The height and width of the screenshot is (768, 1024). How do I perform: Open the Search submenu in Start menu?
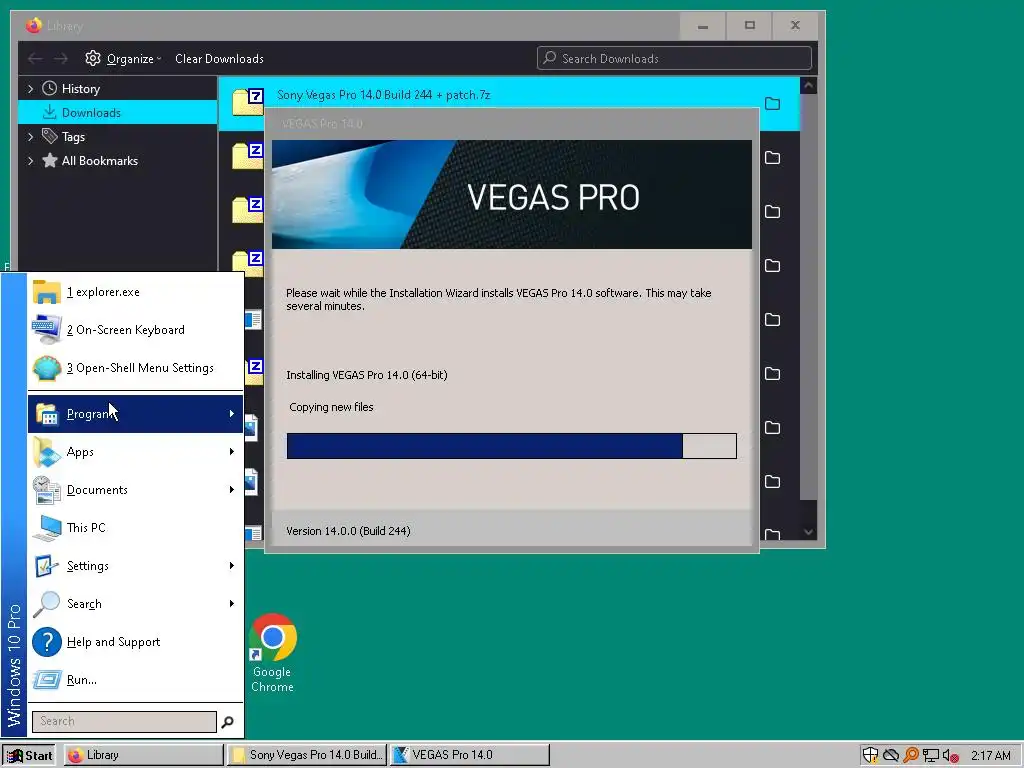135,603
